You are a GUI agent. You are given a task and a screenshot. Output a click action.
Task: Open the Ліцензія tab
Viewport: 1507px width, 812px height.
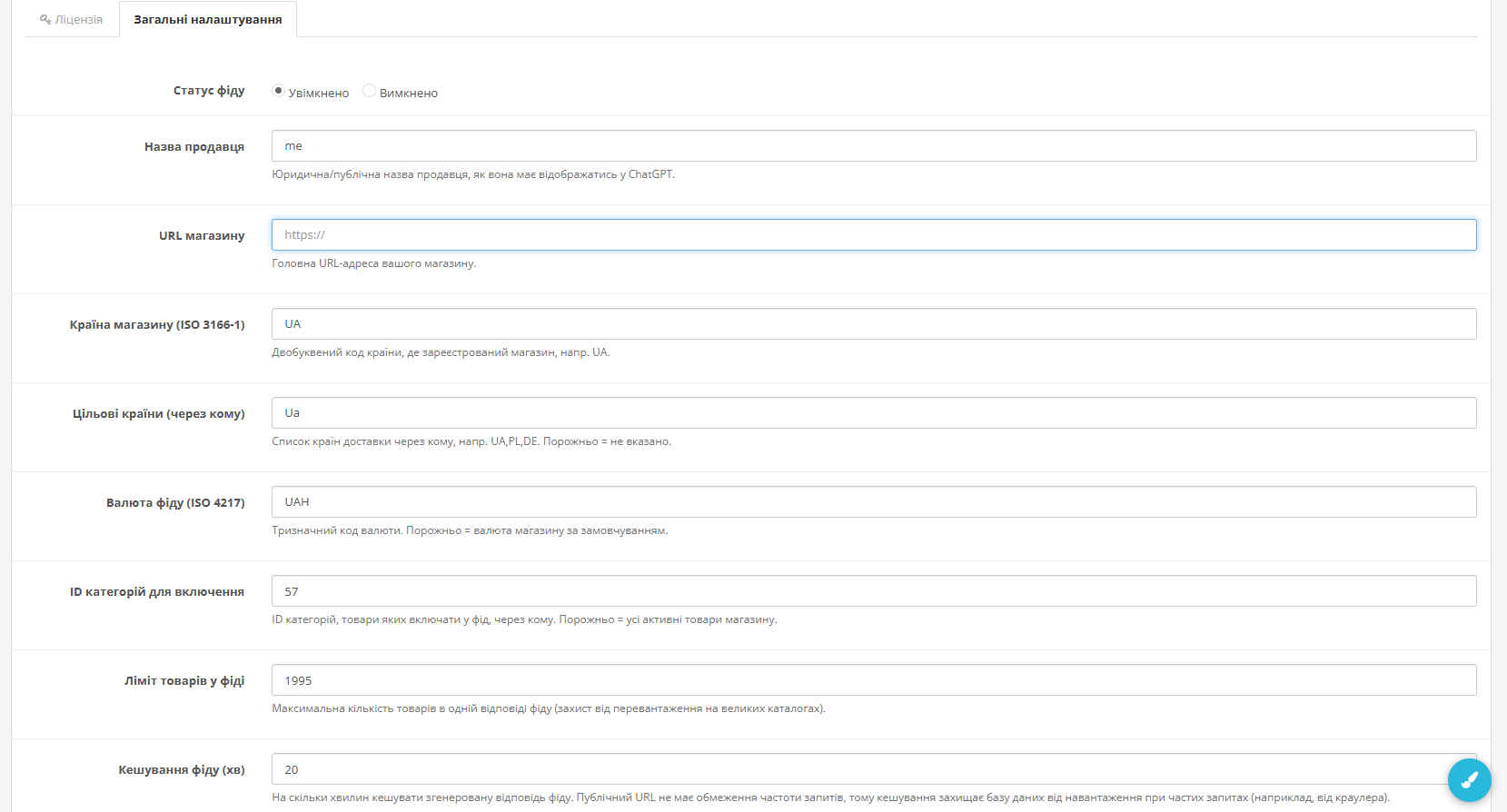coord(72,19)
